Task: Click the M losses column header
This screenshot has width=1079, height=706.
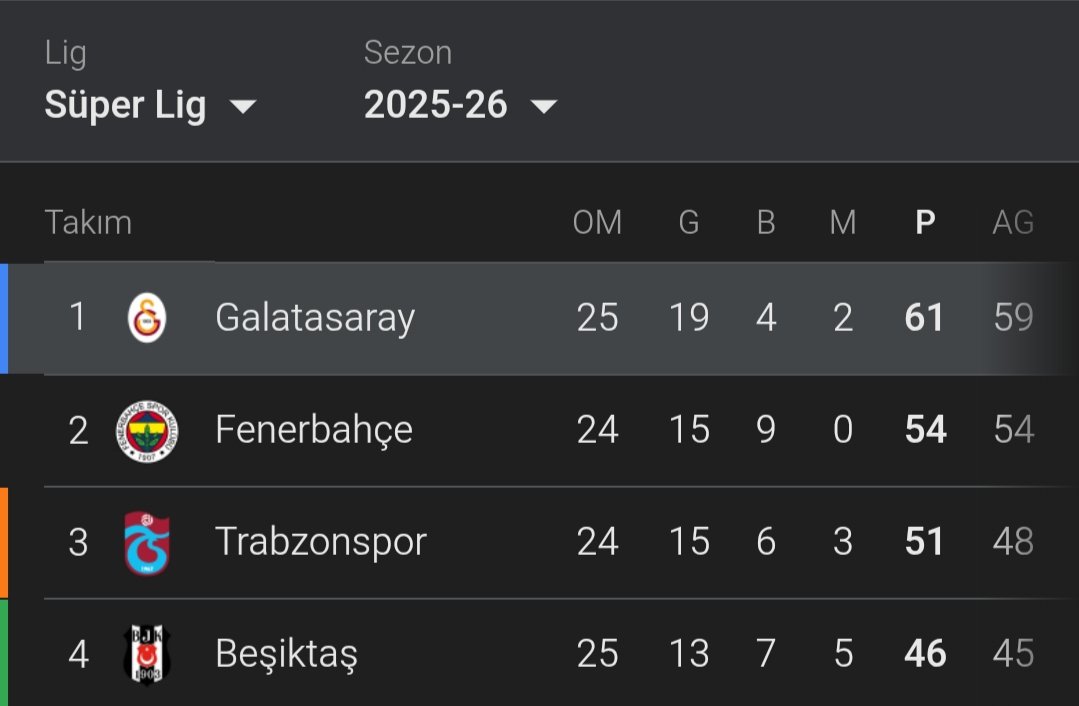Action: point(843,222)
